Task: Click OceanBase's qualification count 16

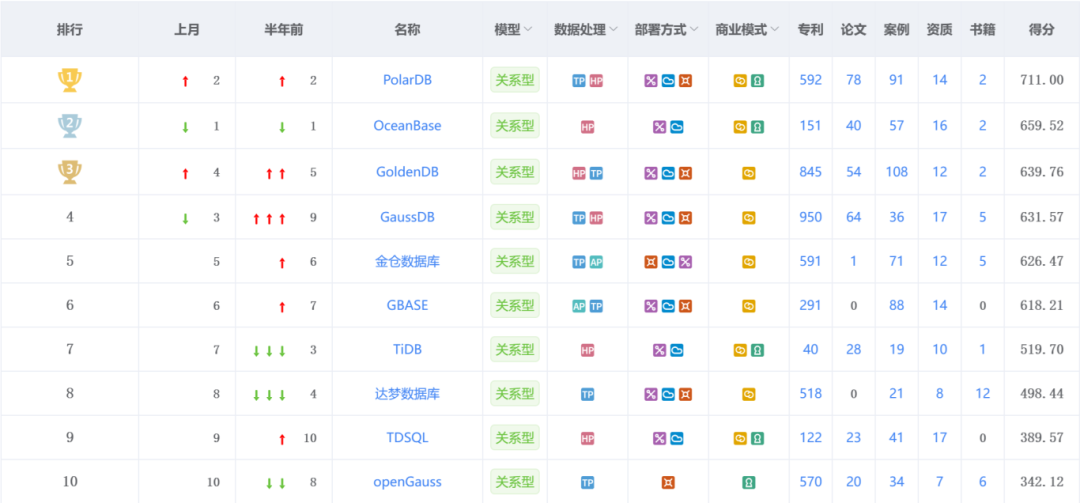Action: pyautogui.click(x=939, y=125)
